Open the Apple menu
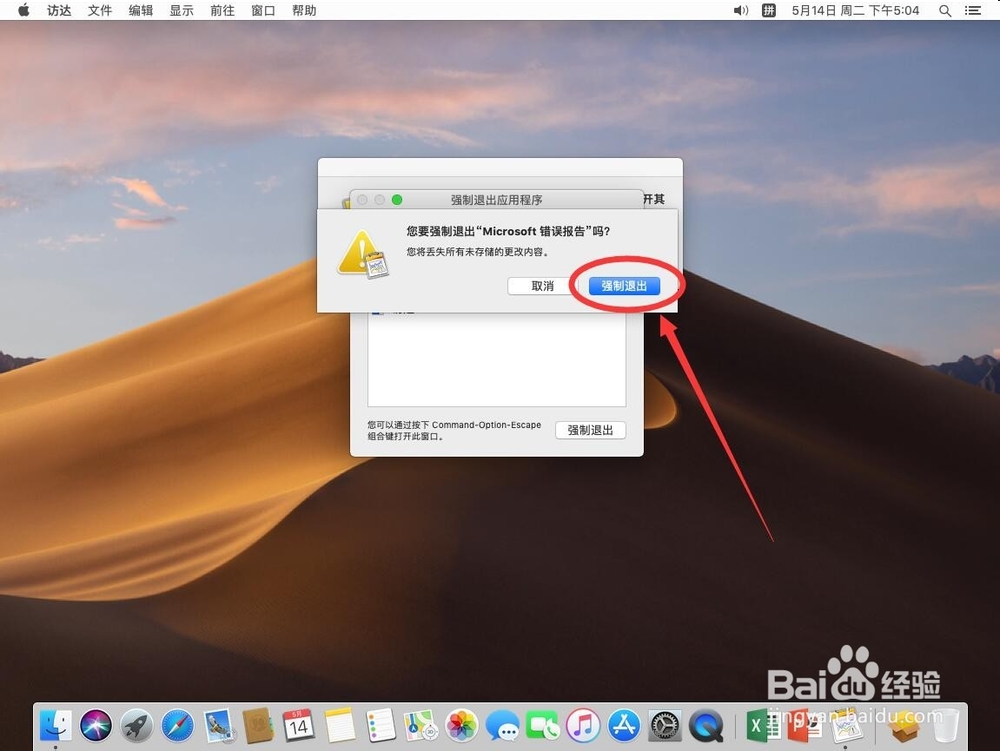The width and height of the screenshot is (1000, 751). pyautogui.click(x=24, y=10)
